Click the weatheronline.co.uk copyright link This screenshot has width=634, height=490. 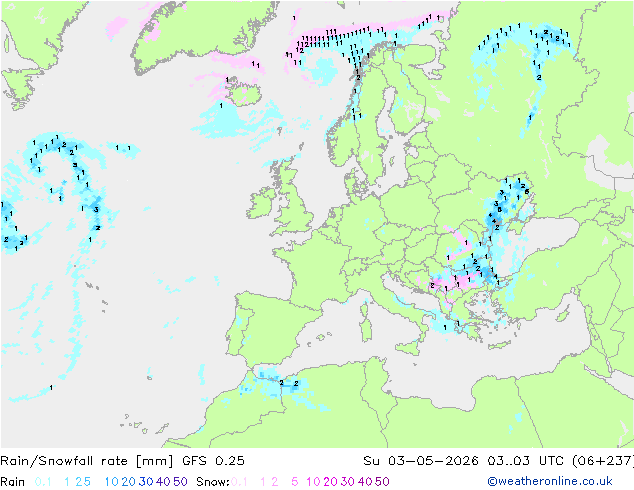(x=550, y=481)
